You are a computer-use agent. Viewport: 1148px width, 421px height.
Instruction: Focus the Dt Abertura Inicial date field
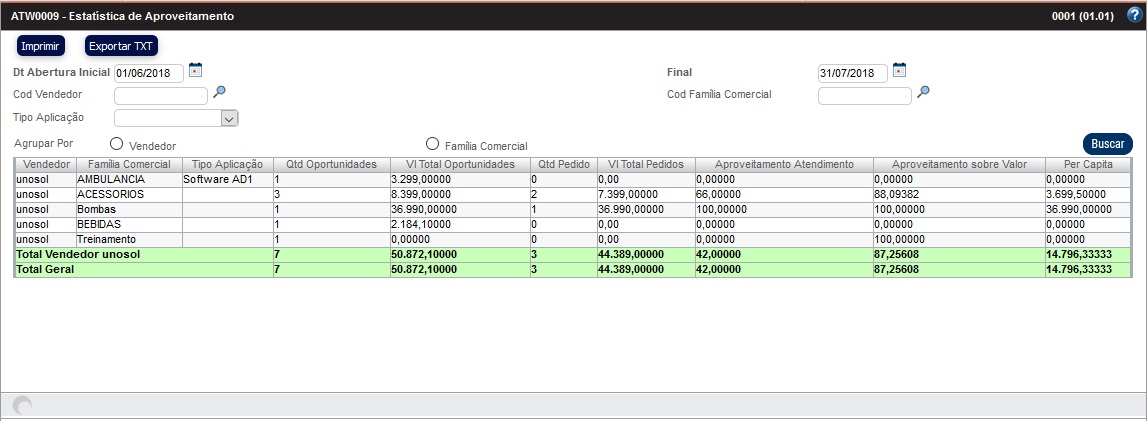[149, 73]
